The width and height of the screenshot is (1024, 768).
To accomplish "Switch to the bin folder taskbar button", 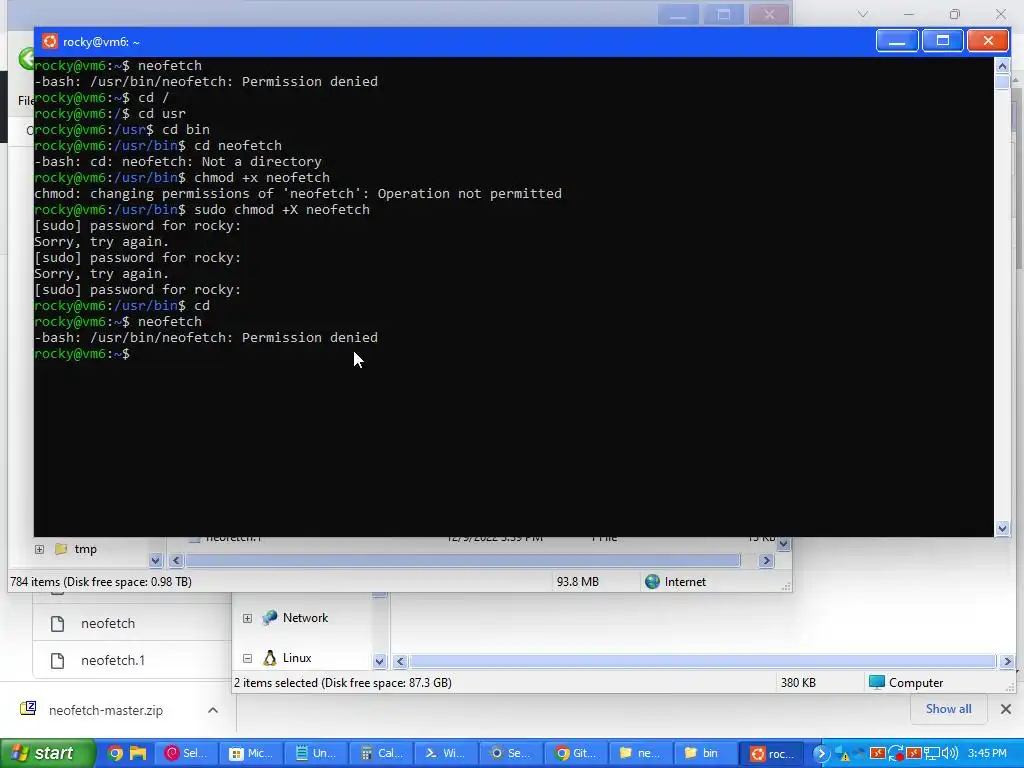I will [x=705, y=753].
